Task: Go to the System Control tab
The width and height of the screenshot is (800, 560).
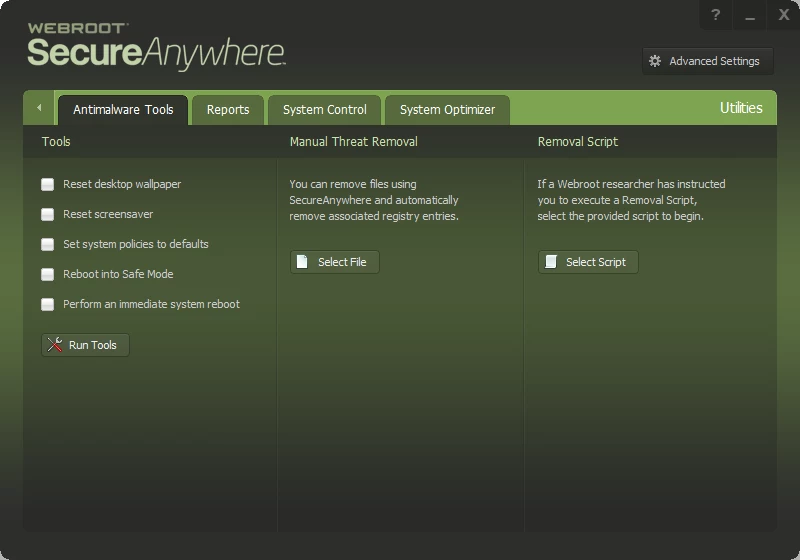Action: coord(324,110)
